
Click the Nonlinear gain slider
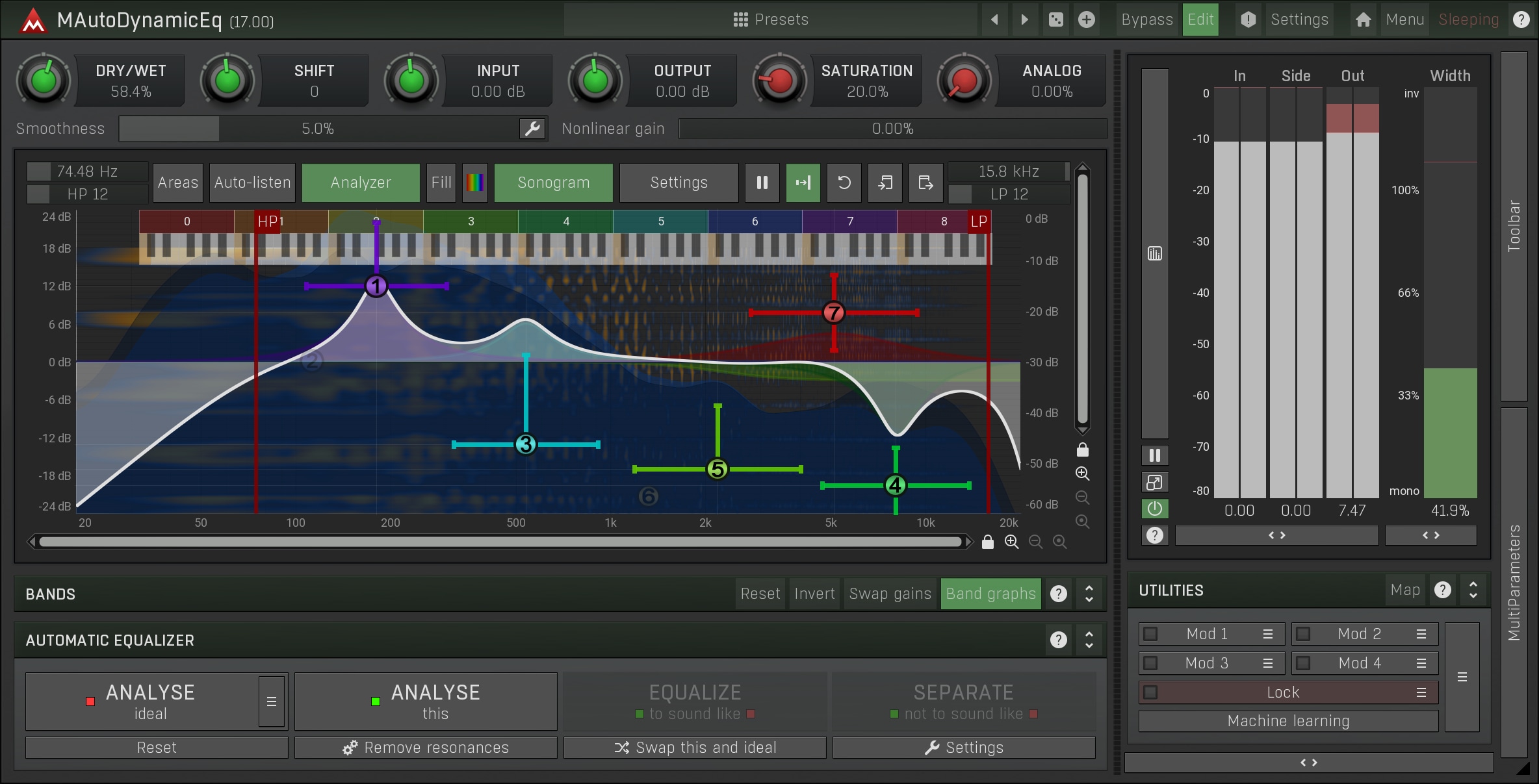[892, 129]
